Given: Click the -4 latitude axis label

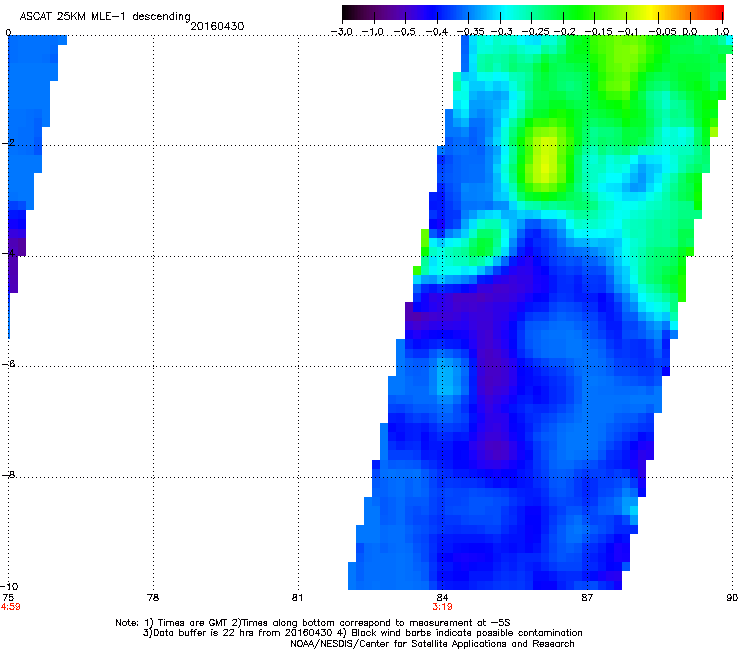Looking at the screenshot, I should [8, 253].
